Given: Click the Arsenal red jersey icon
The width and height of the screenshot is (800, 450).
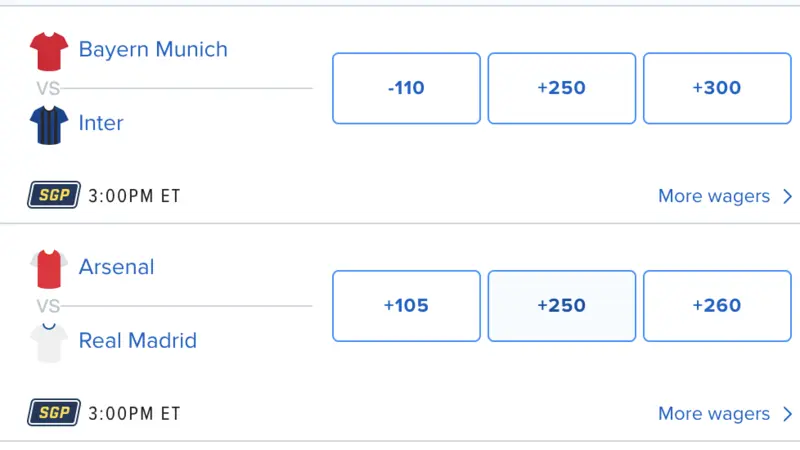Looking at the screenshot, I should point(48,268).
